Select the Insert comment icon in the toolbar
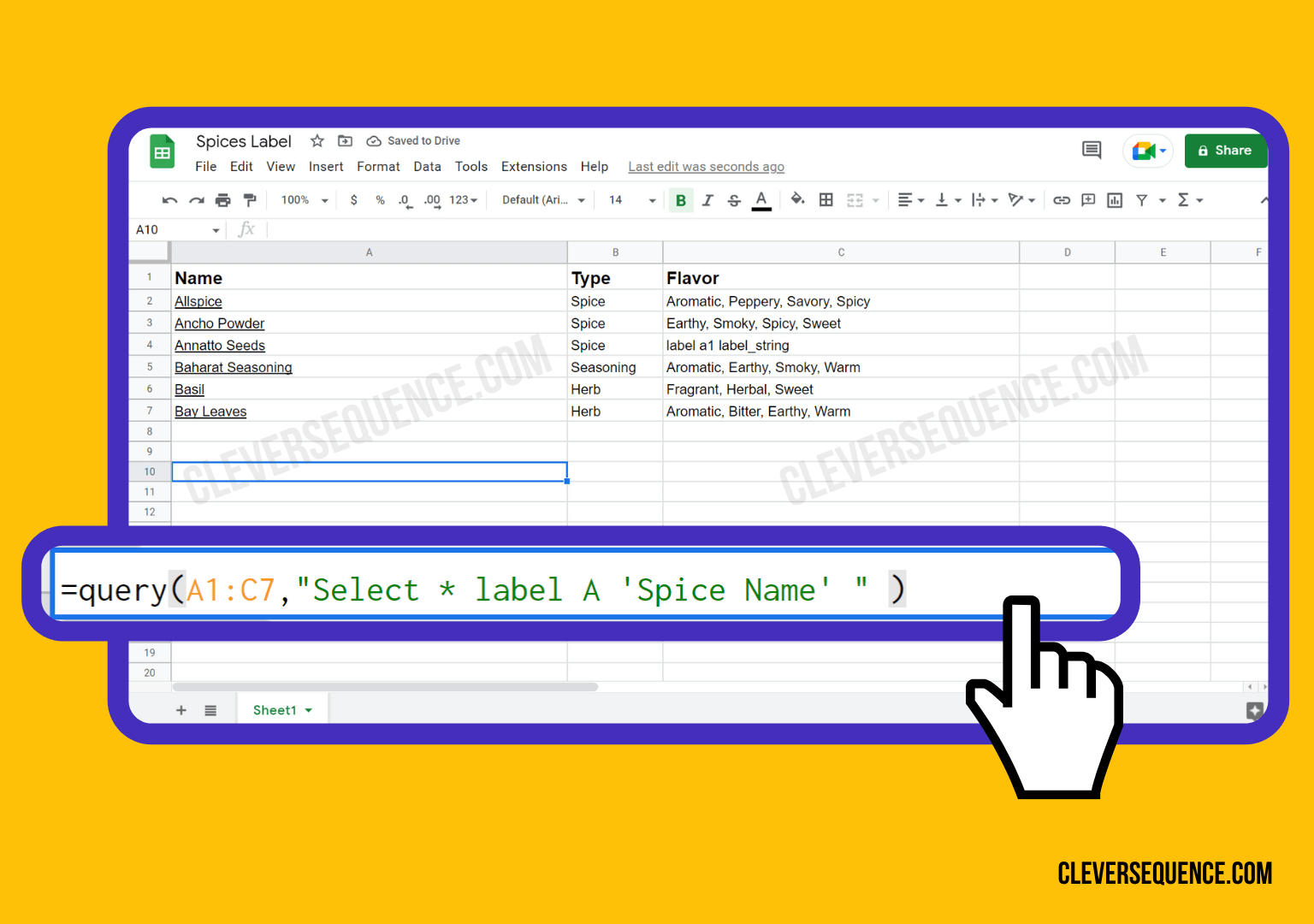The height and width of the screenshot is (924, 1314). 1088,200
